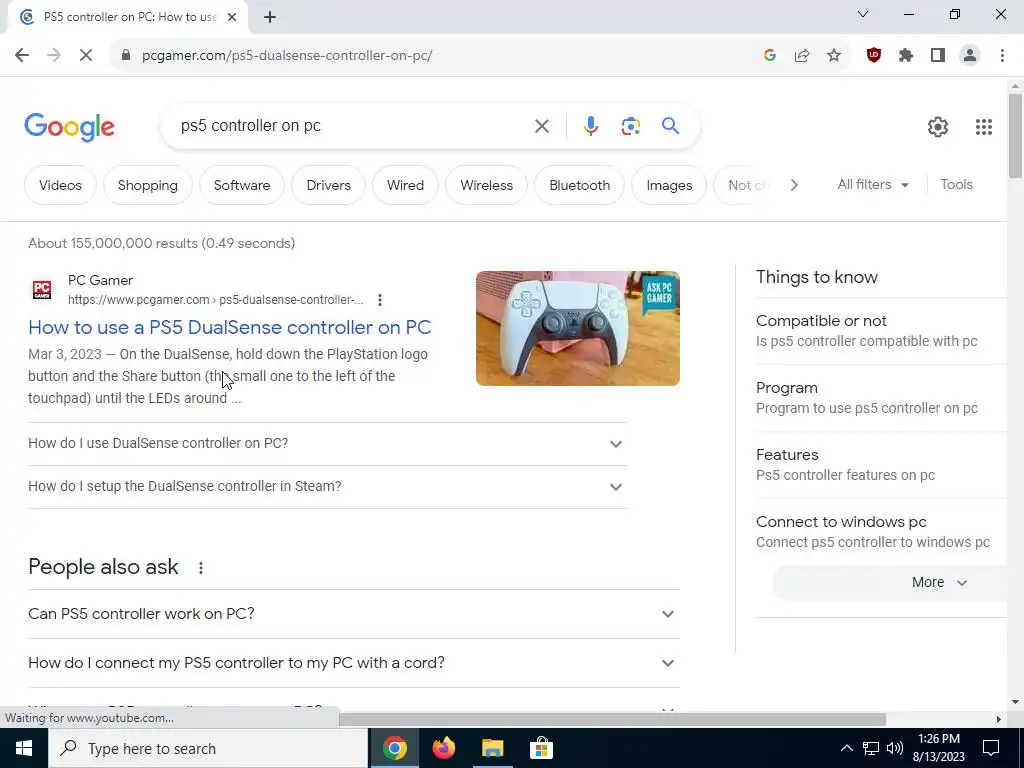Show hidden system tray icons
This screenshot has height=768, width=1024.
click(846, 748)
